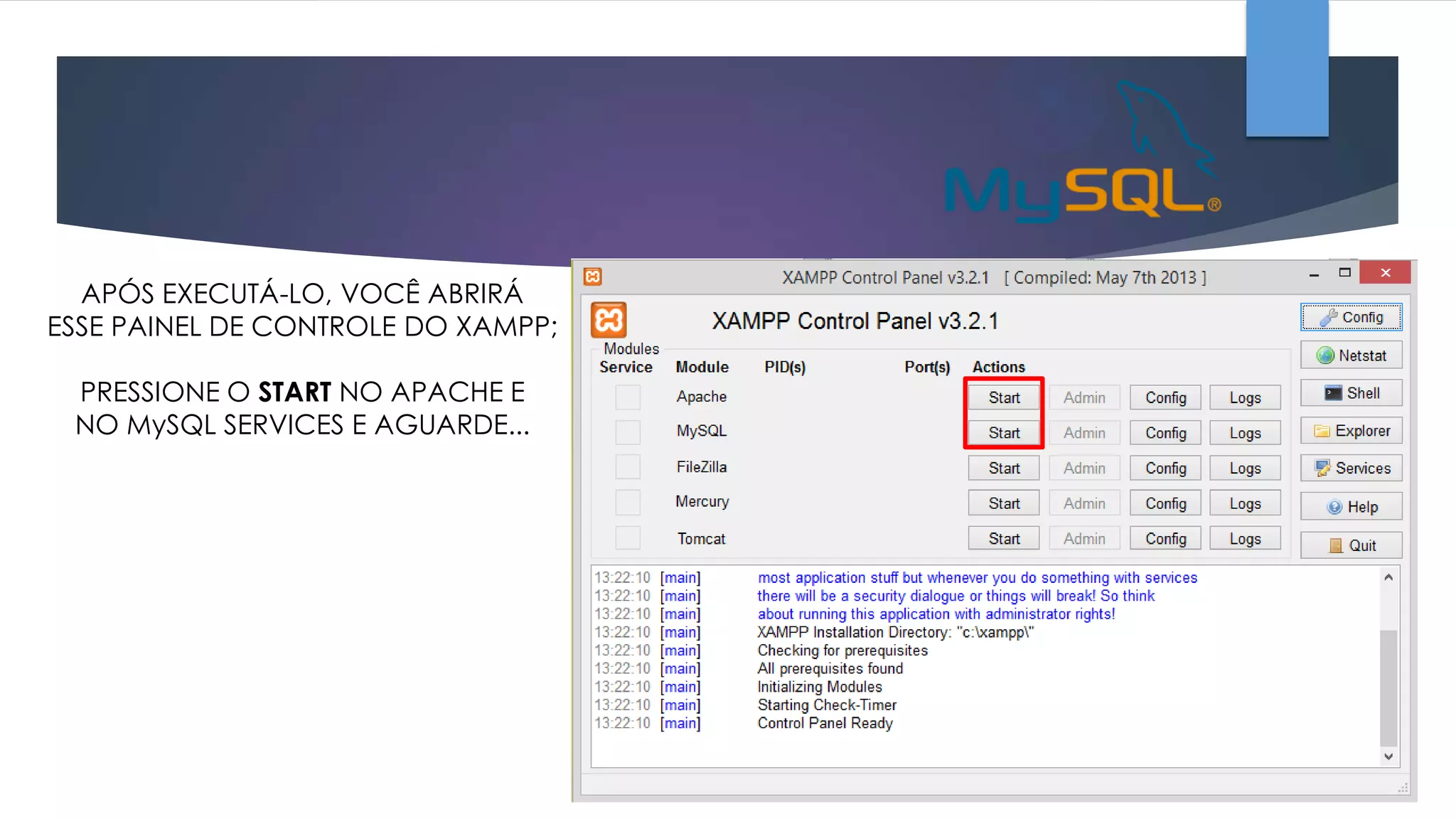Open Explorer with the folder icon button
The width and height of the screenshot is (1456, 819).
tap(1351, 431)
